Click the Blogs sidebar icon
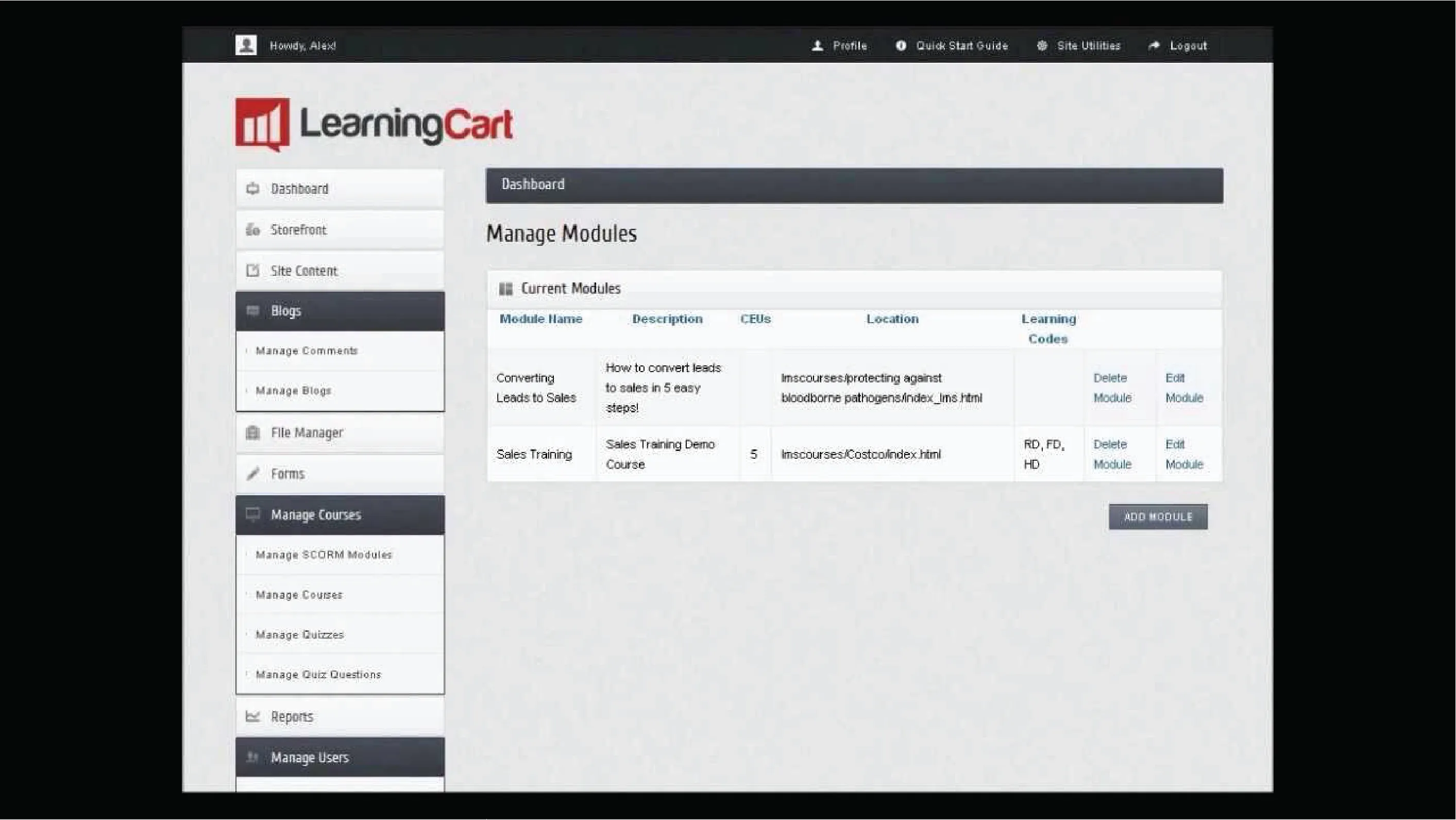Image resolution: width=1456 pixels, height=820 pixels. pos(252,310)
